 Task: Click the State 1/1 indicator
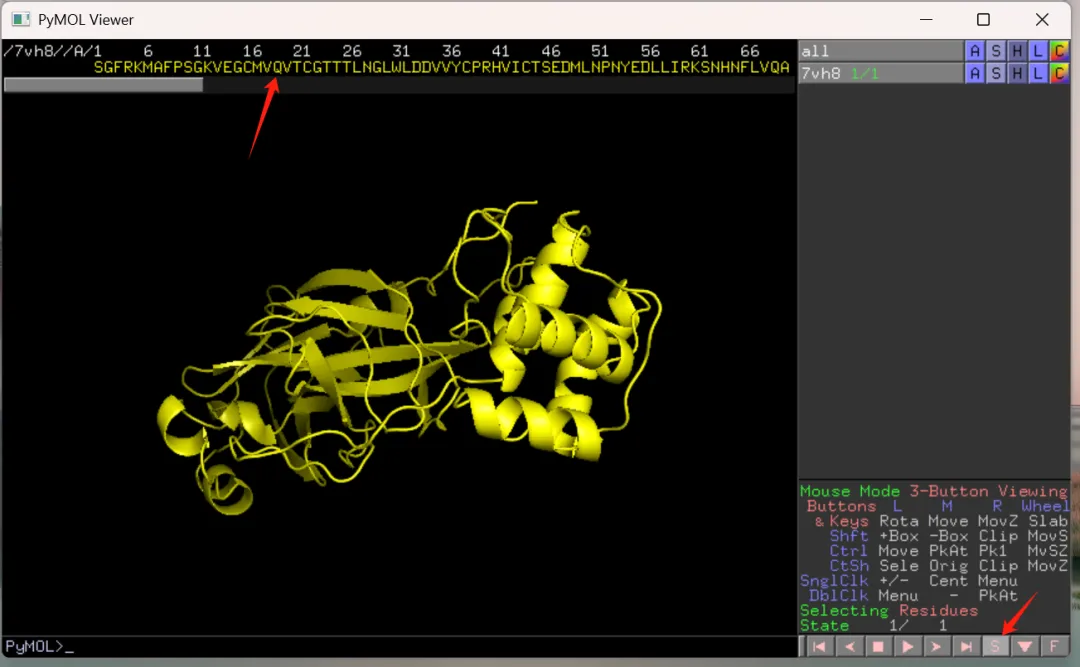875,626
